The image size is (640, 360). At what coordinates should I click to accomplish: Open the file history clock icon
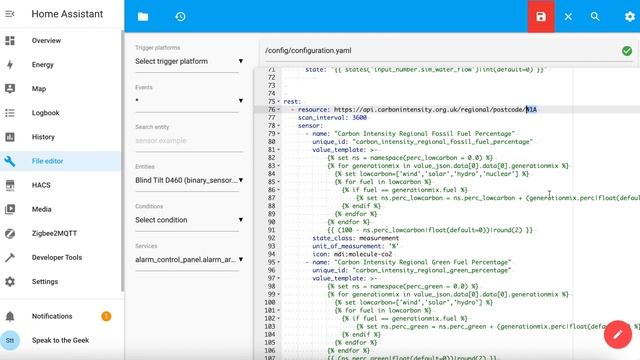click(x=180, y=16)
